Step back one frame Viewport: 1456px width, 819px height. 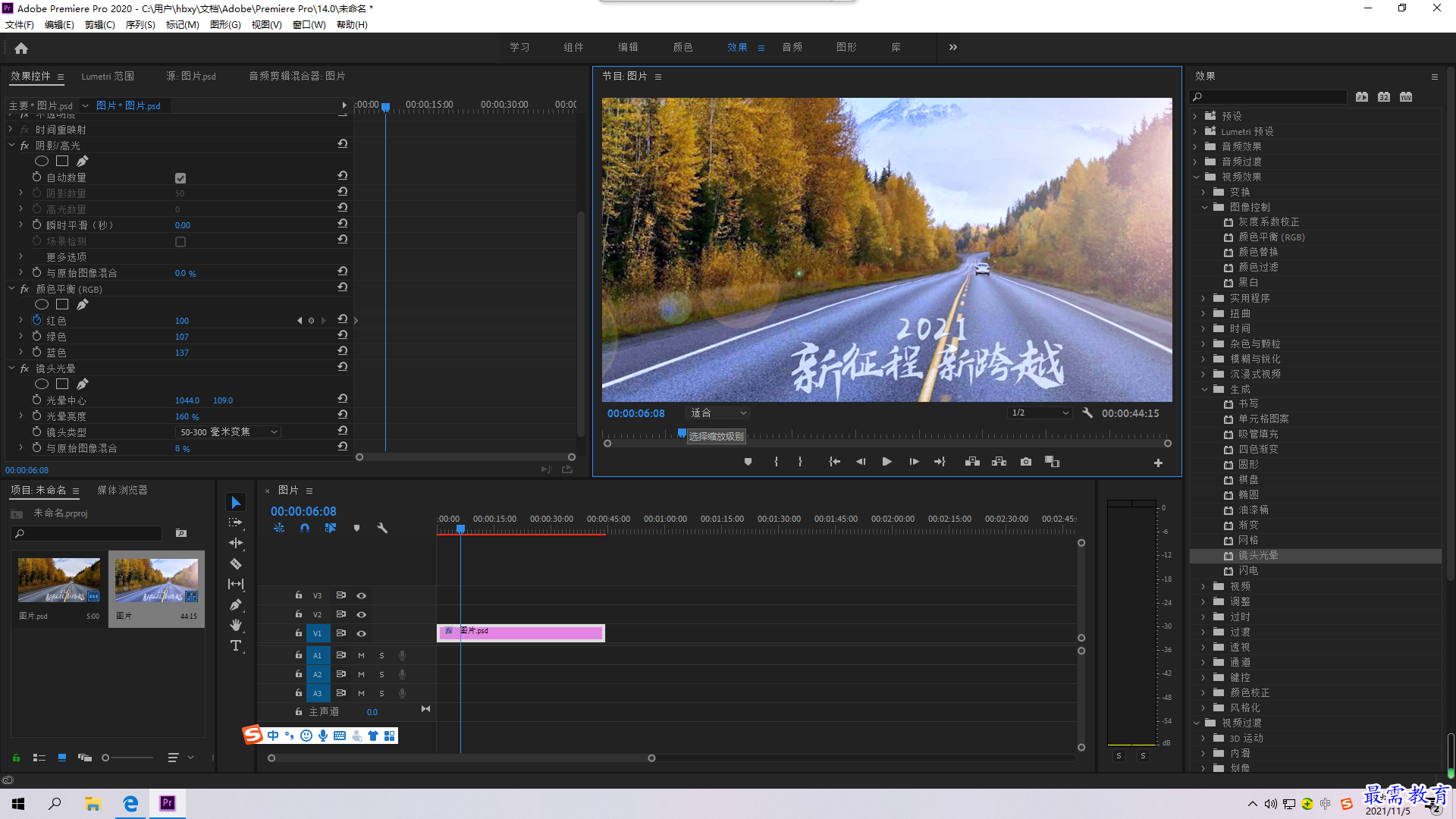[861, 462]
